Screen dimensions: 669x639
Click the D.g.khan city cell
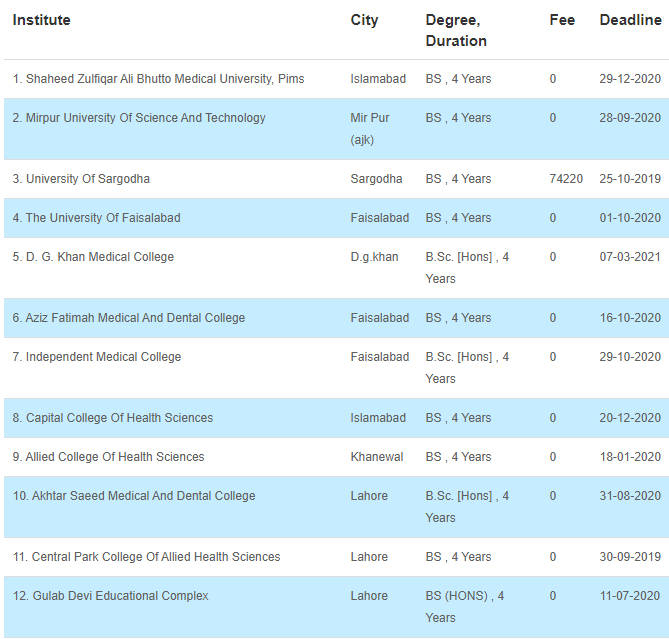(374, 257)
